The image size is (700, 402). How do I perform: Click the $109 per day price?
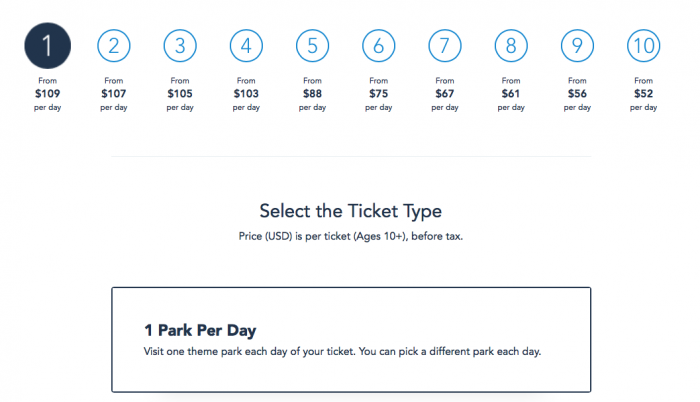click(47, 93)
